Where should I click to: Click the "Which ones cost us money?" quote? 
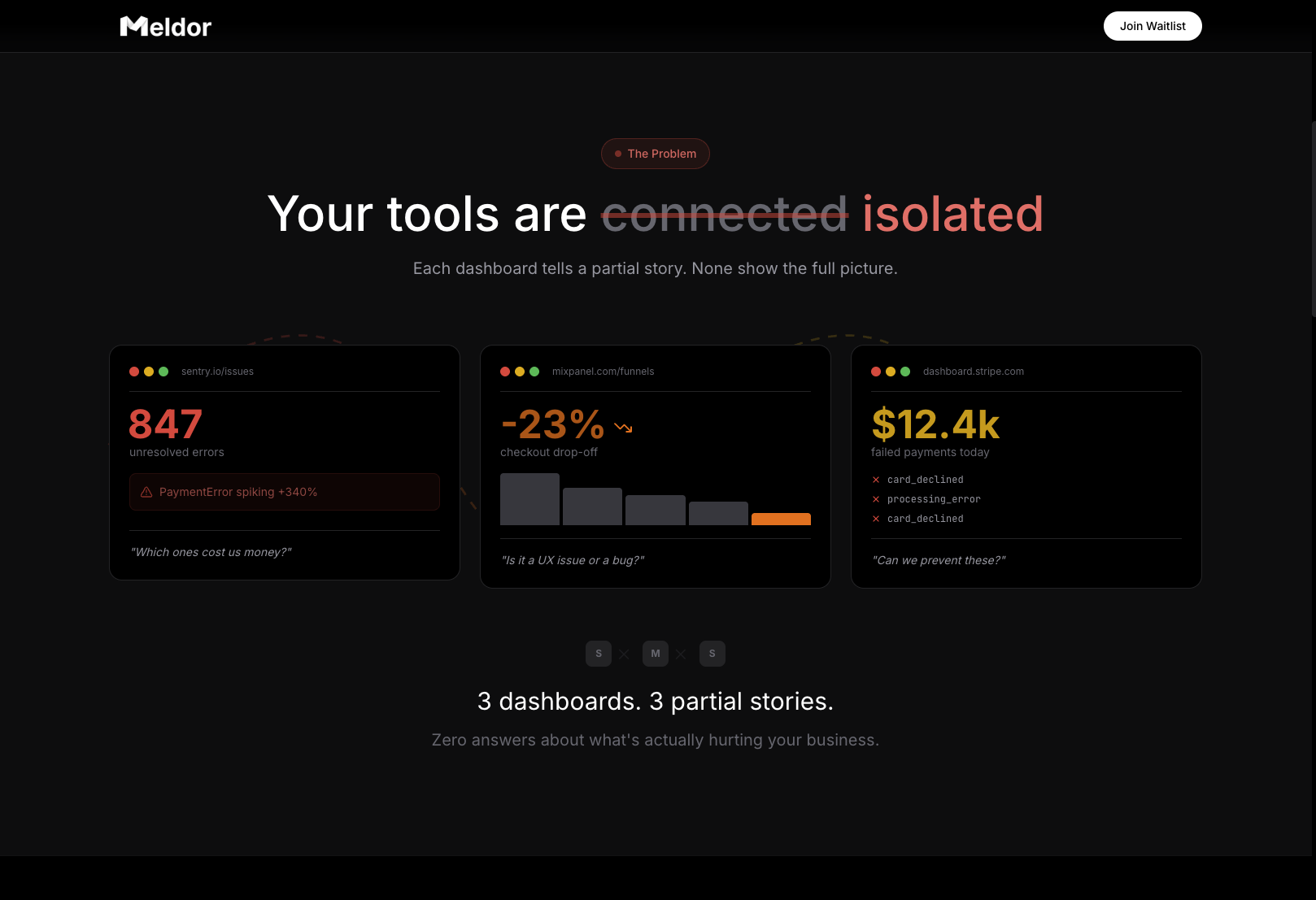point(211,552)
